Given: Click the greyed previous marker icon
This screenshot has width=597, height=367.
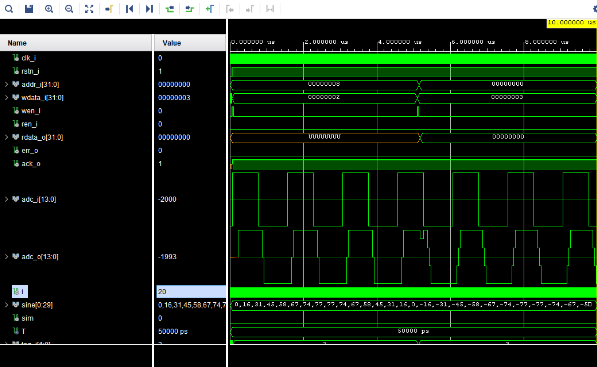Looking at the screenshot, I should 230,9.
